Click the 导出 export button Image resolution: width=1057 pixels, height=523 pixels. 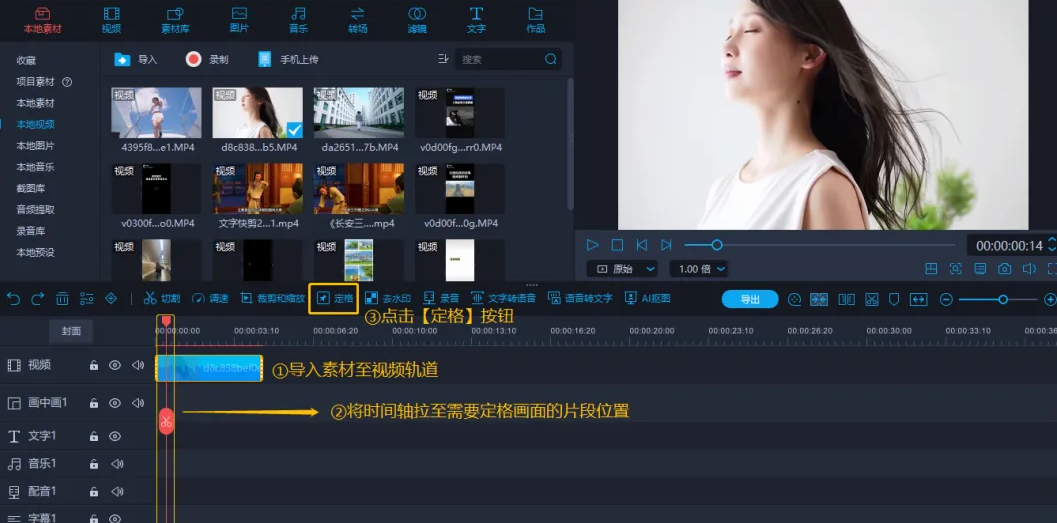tap(750, 299)
